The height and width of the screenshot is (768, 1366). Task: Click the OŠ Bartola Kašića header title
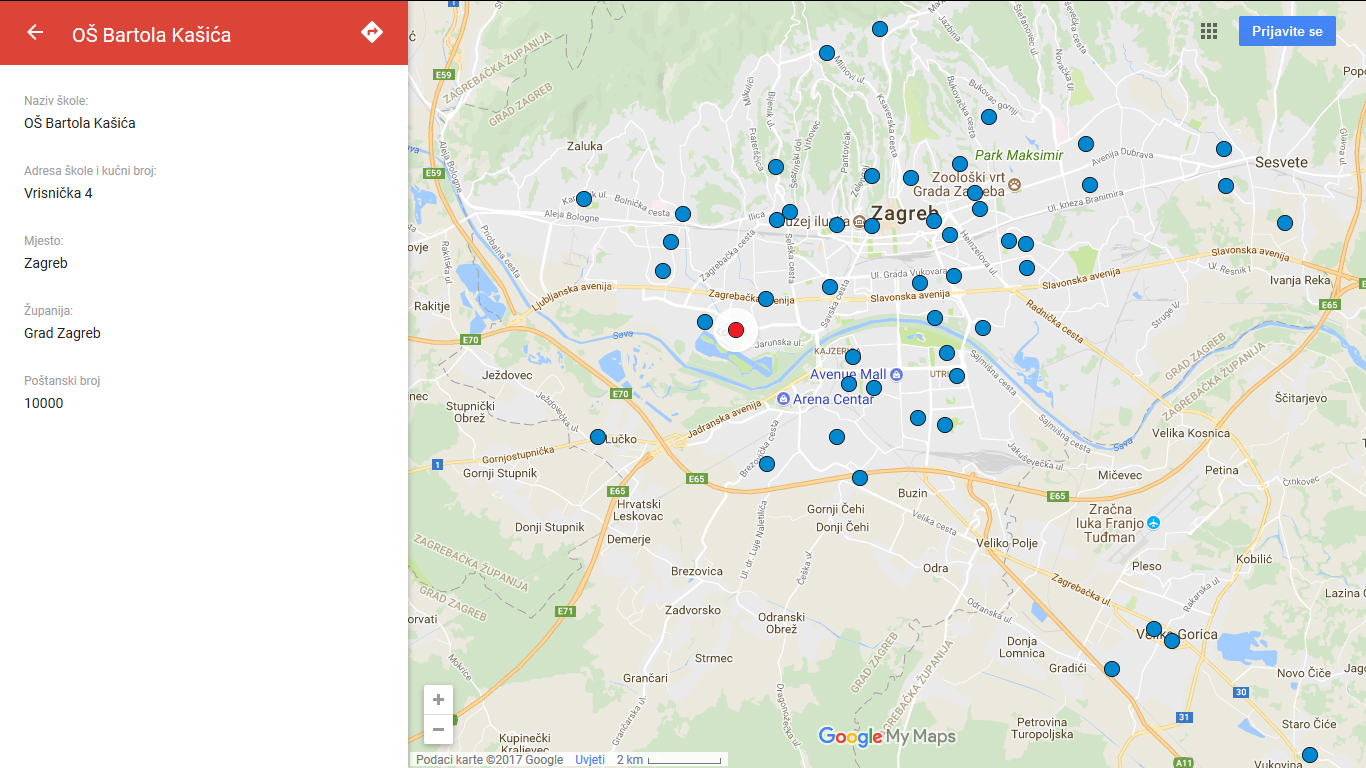coord(151,35)
